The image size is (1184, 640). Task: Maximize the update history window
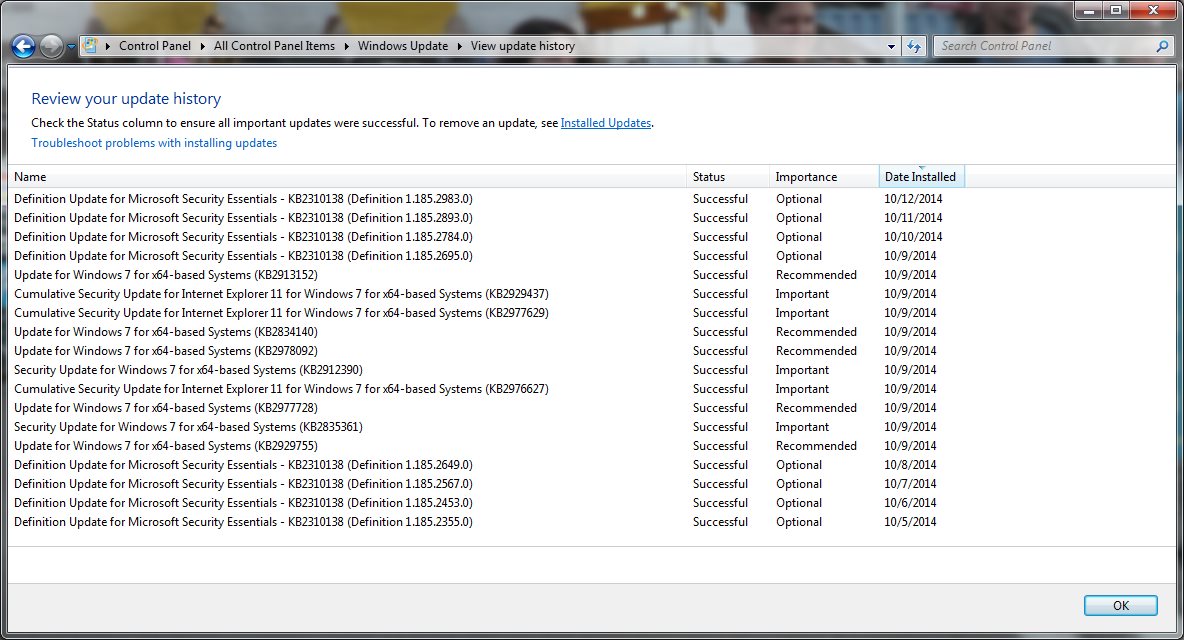tap(1115, 10)
